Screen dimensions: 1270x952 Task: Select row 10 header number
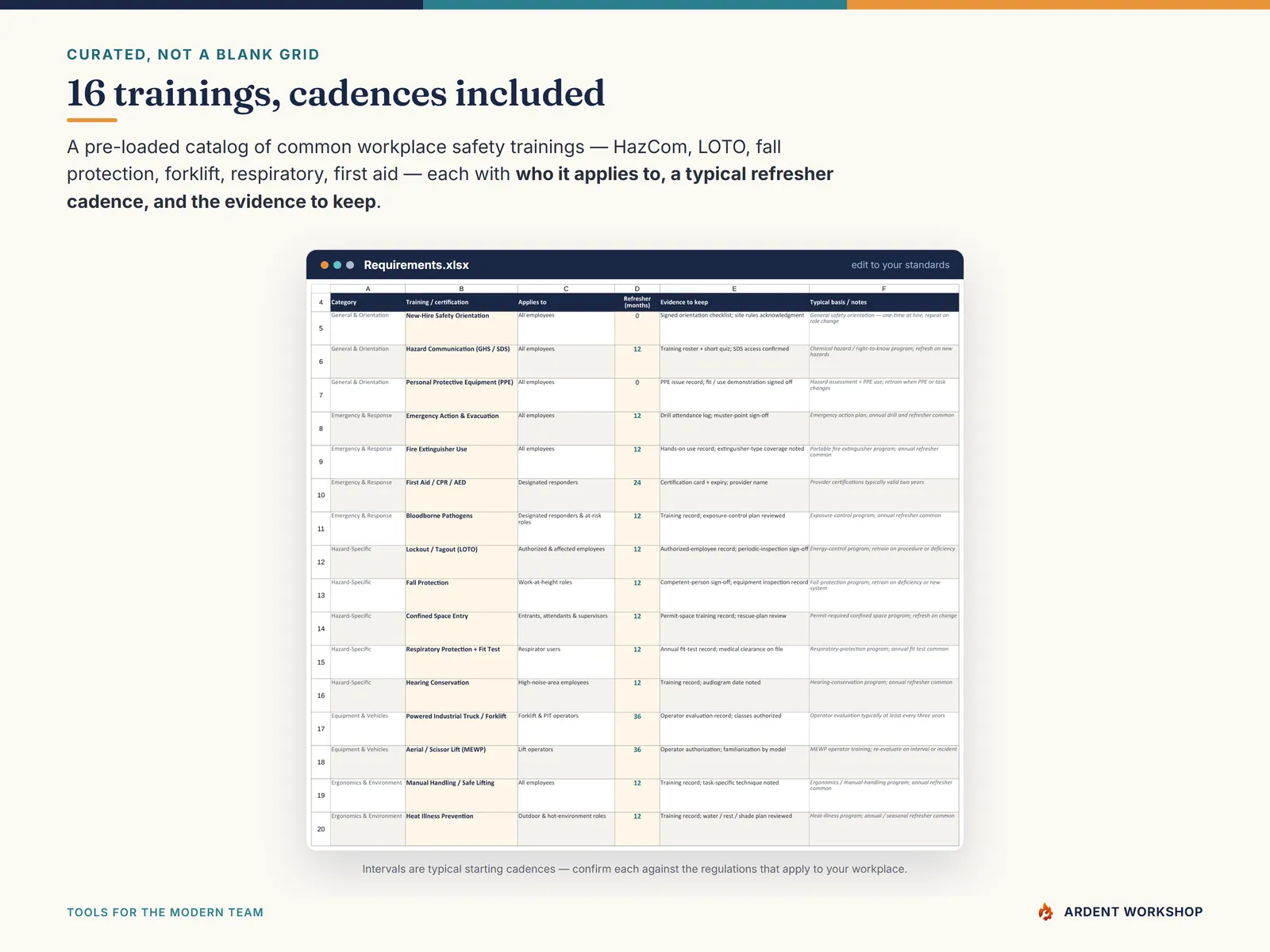point(321,495)
